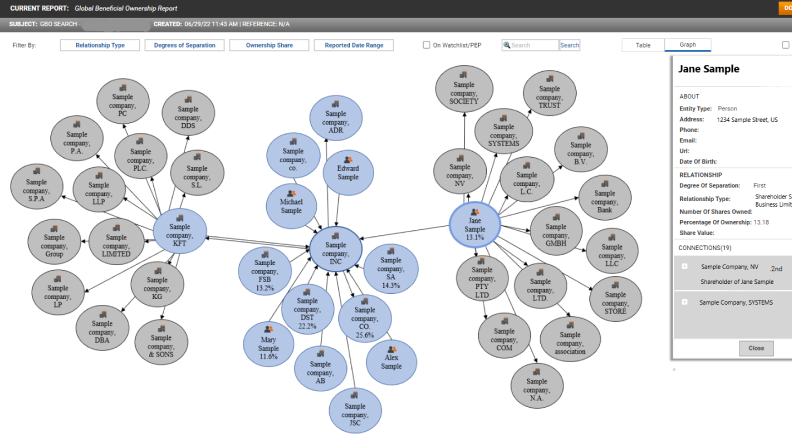Click the Search button
The height and width of the screenshot is (446, 792).
(569, 45)
